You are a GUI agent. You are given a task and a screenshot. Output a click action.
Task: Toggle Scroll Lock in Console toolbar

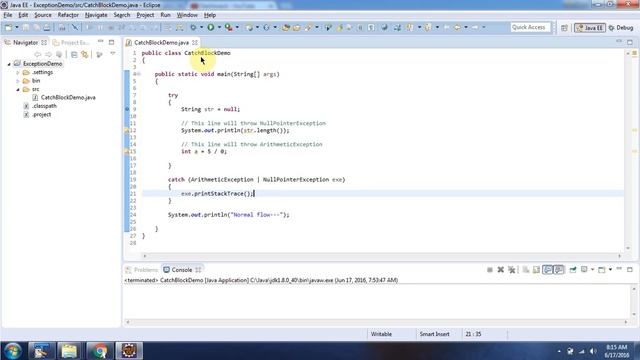[x=536, y=269]
